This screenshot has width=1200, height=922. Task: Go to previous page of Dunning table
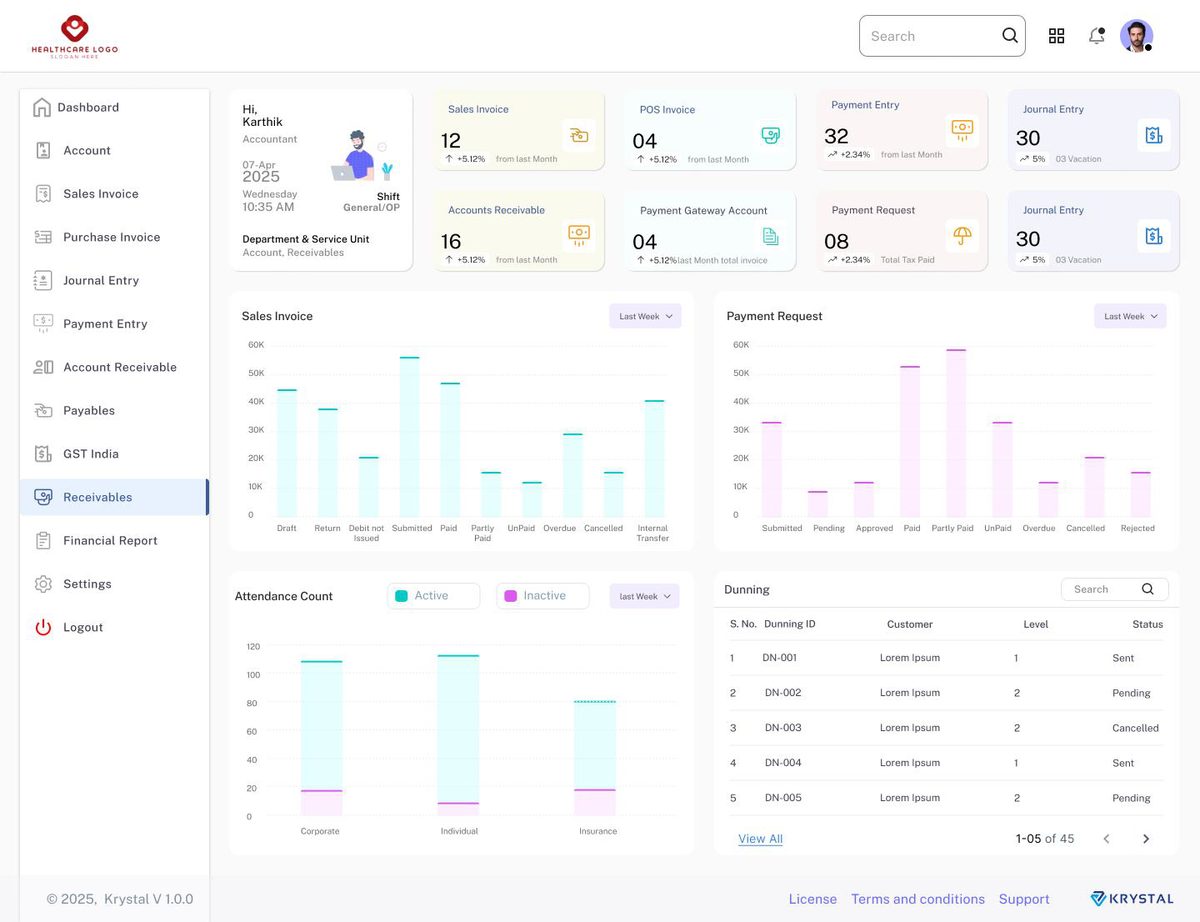[x=1106, y=839]
